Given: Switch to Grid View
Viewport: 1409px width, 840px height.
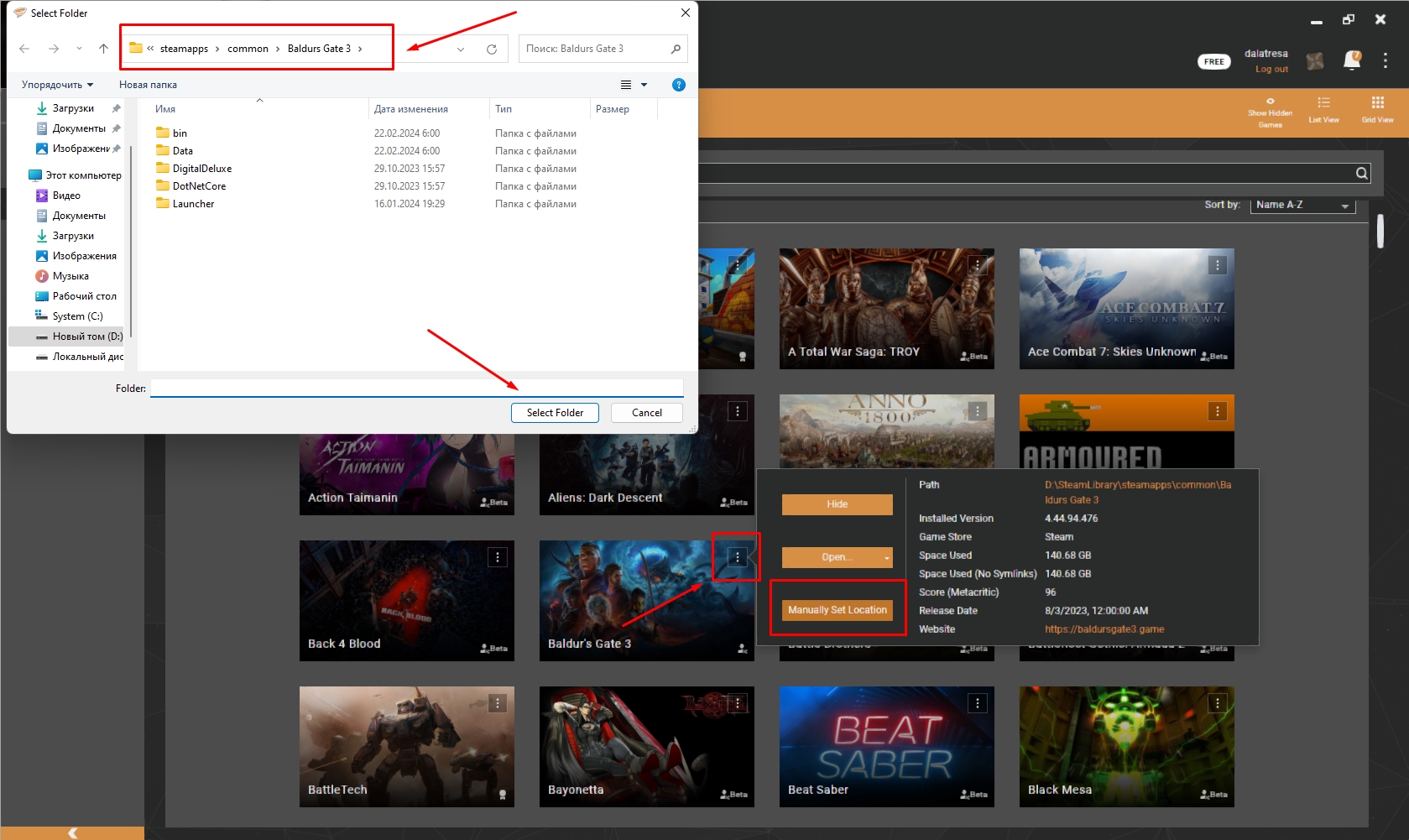Looking at the screenshot, I should pyautogui.click(x=1377, y=109).
